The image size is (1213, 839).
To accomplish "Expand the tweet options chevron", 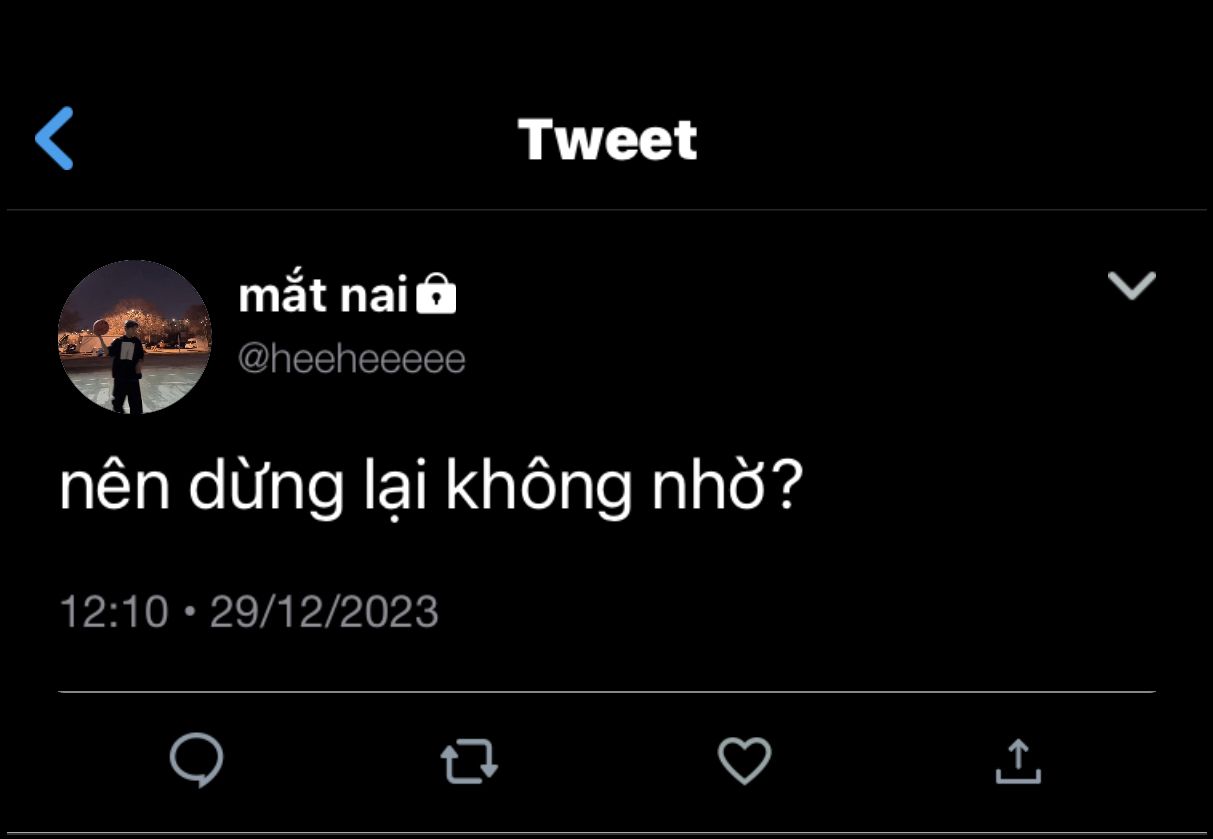I will 1132,286.
